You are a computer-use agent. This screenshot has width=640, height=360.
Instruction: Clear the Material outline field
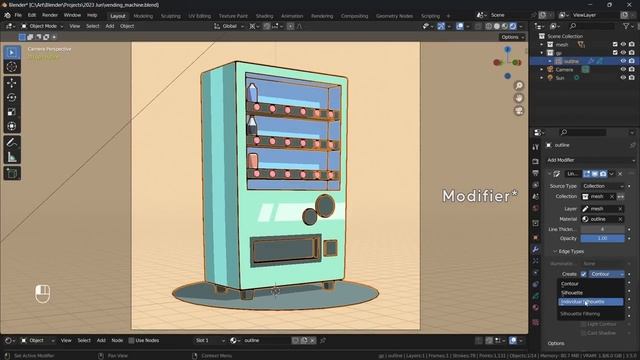pos(620,219)
